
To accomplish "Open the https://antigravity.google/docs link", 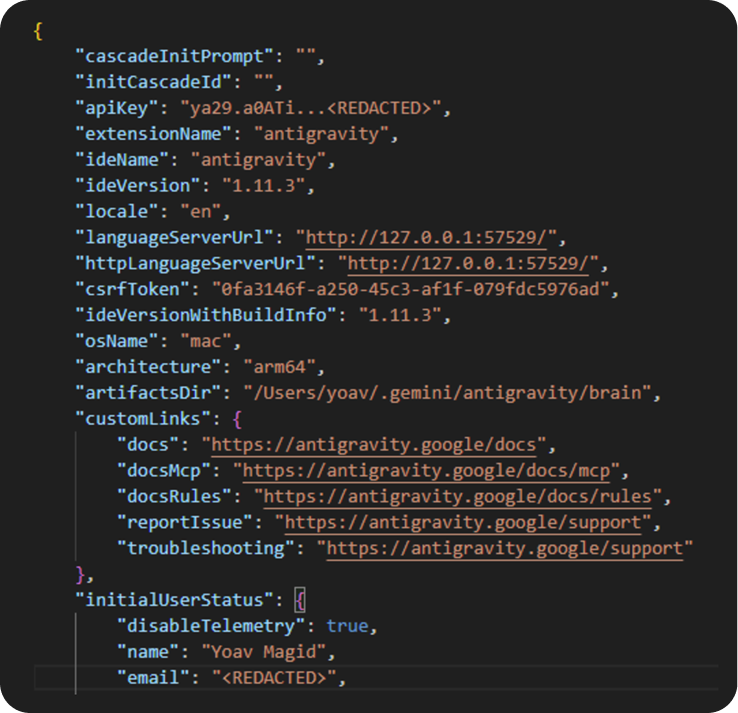I will [374, 445].
